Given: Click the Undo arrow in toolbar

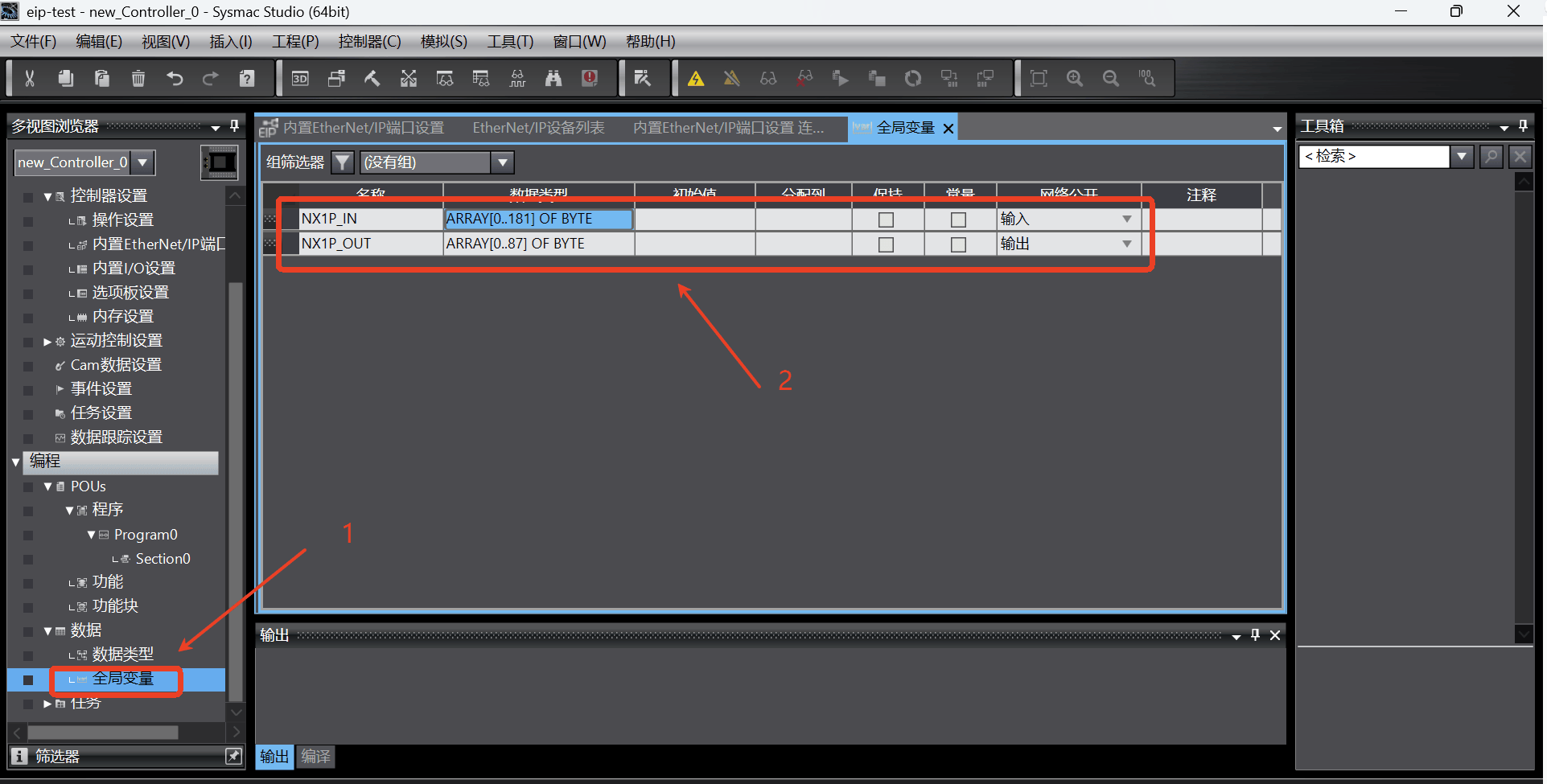Looking at the screenshot, I should 175,78.
